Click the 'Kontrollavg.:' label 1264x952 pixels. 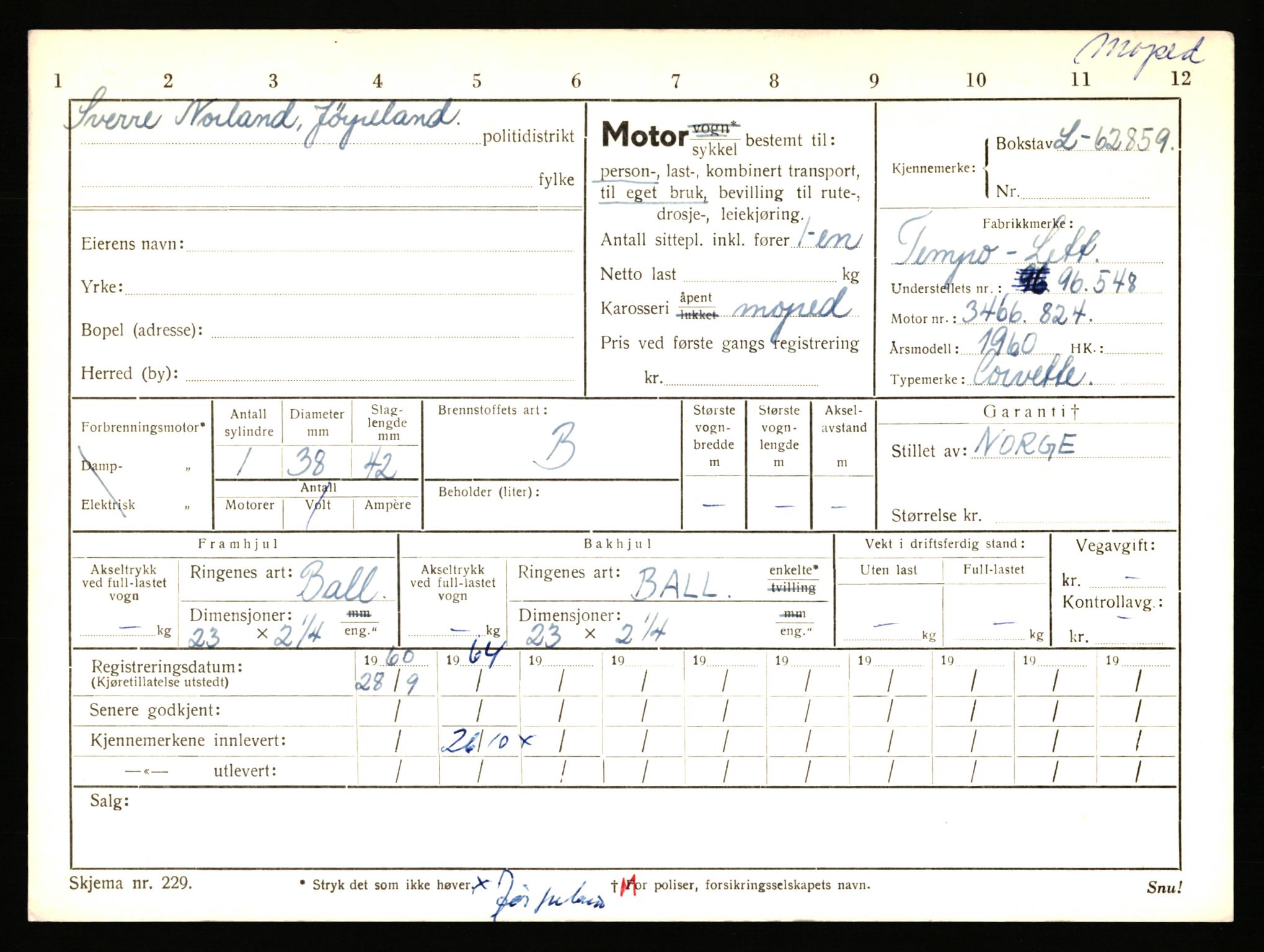point(1112,602)
